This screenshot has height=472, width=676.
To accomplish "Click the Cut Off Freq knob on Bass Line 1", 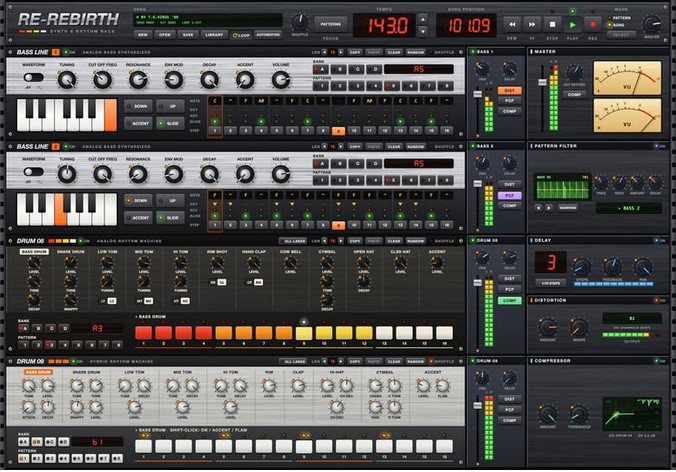I will click(103, 80).
